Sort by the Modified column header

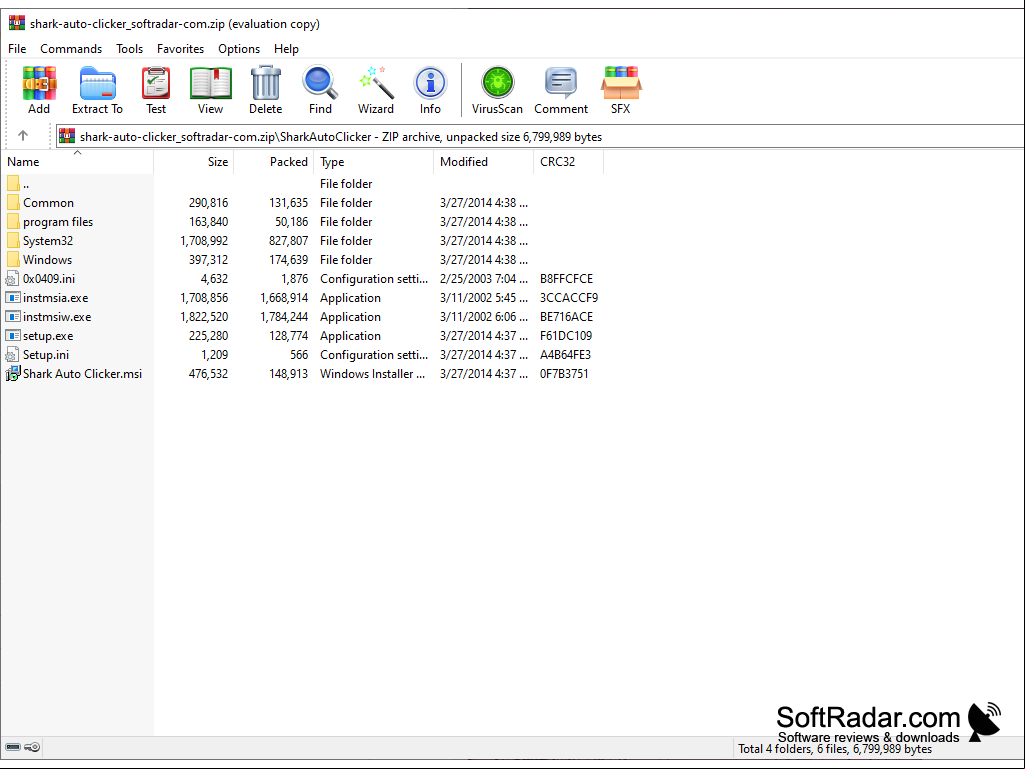coord(483,162)
